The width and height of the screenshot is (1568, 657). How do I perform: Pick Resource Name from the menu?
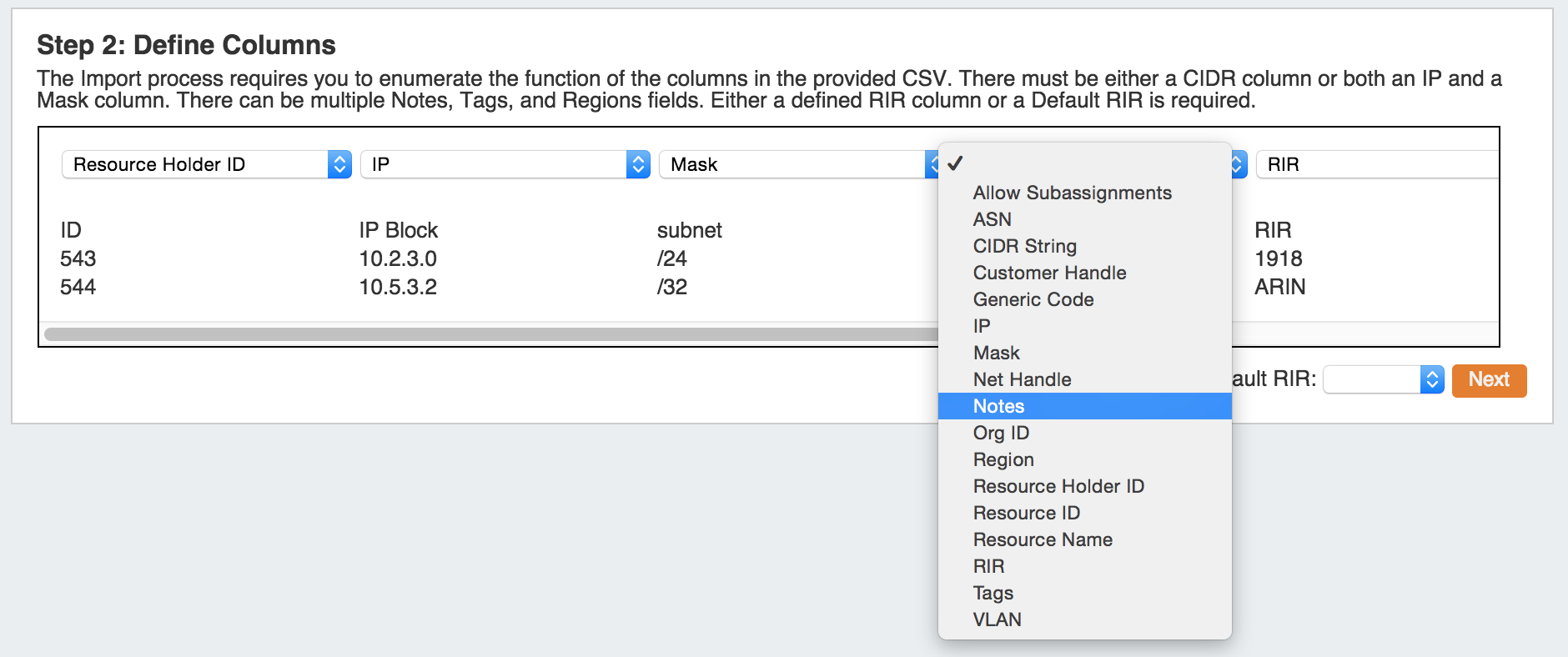pos(1043,539)
